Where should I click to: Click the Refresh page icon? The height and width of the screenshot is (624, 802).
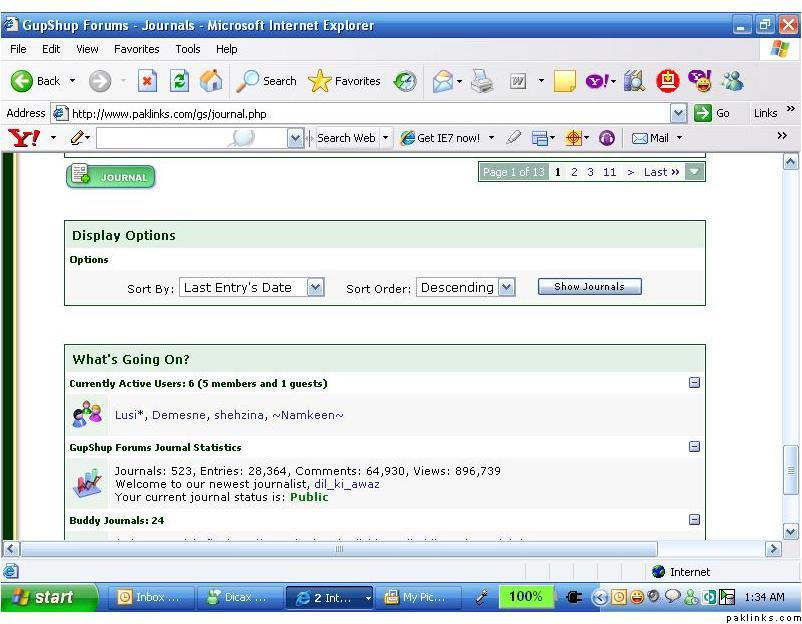pos(179,81)
